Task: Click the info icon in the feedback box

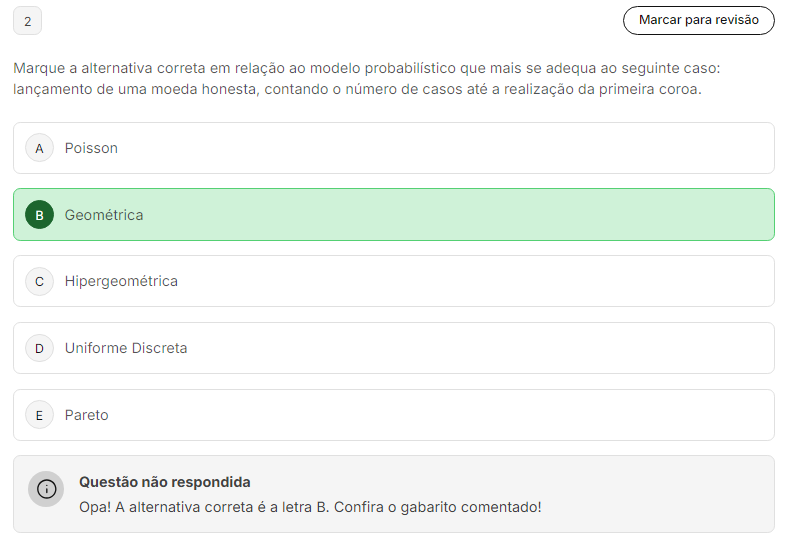Action: tap(46, 489)
